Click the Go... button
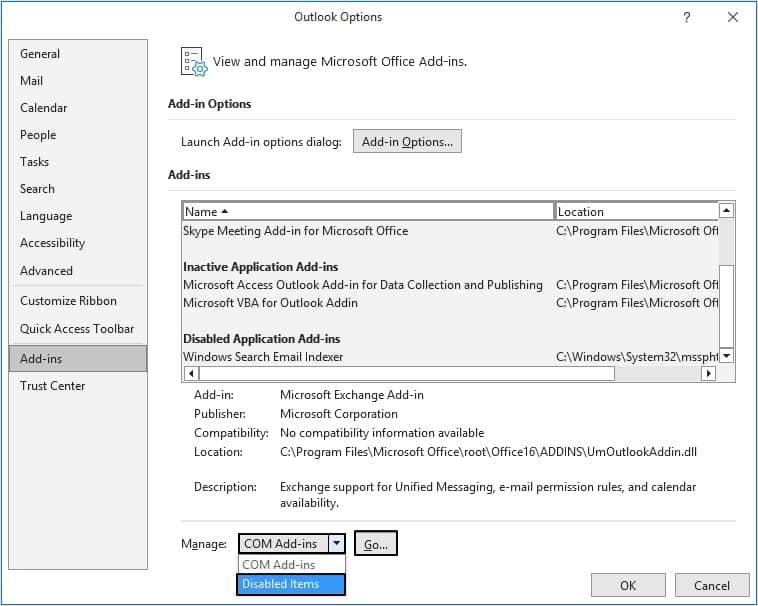The width and height of the screenshot is (758, 606). tap(376, 544)
